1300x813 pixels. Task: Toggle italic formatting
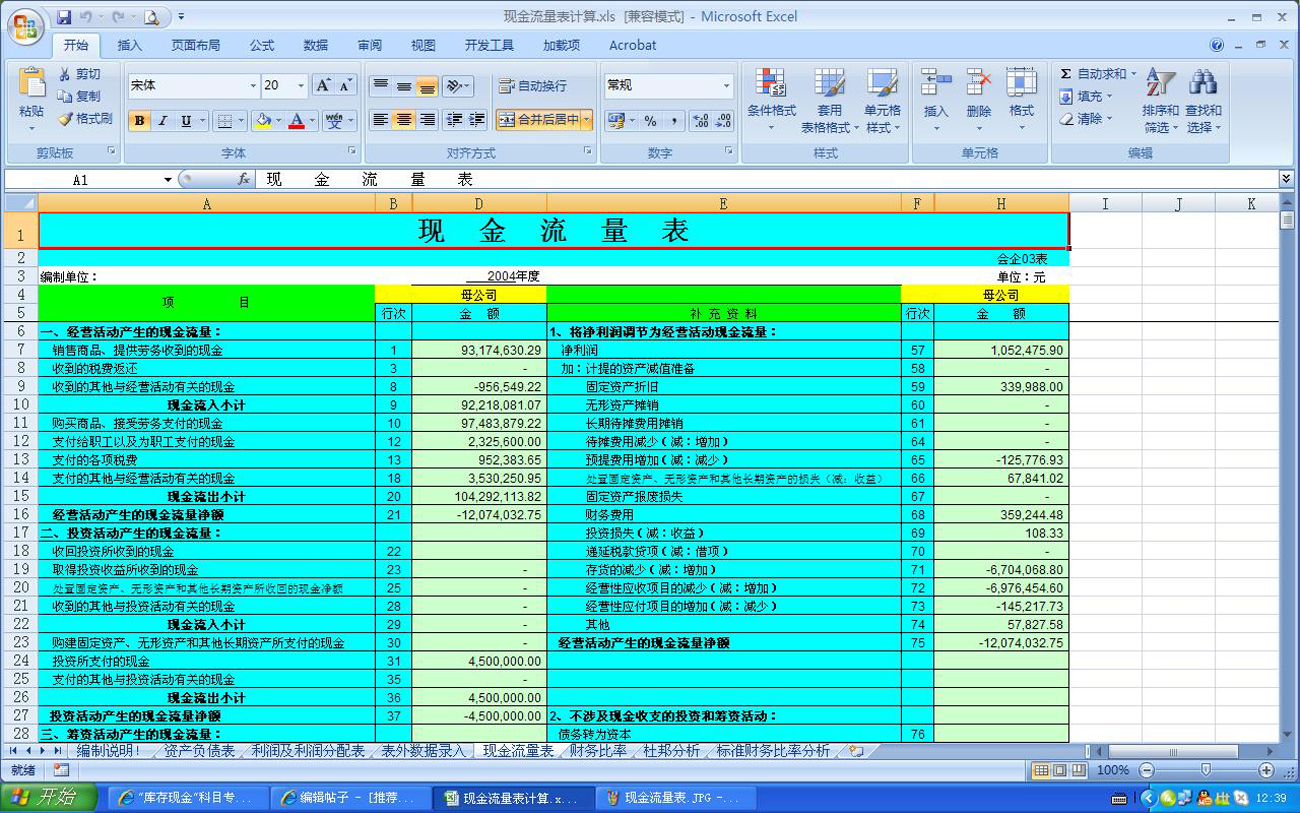(x=162, y=121)
